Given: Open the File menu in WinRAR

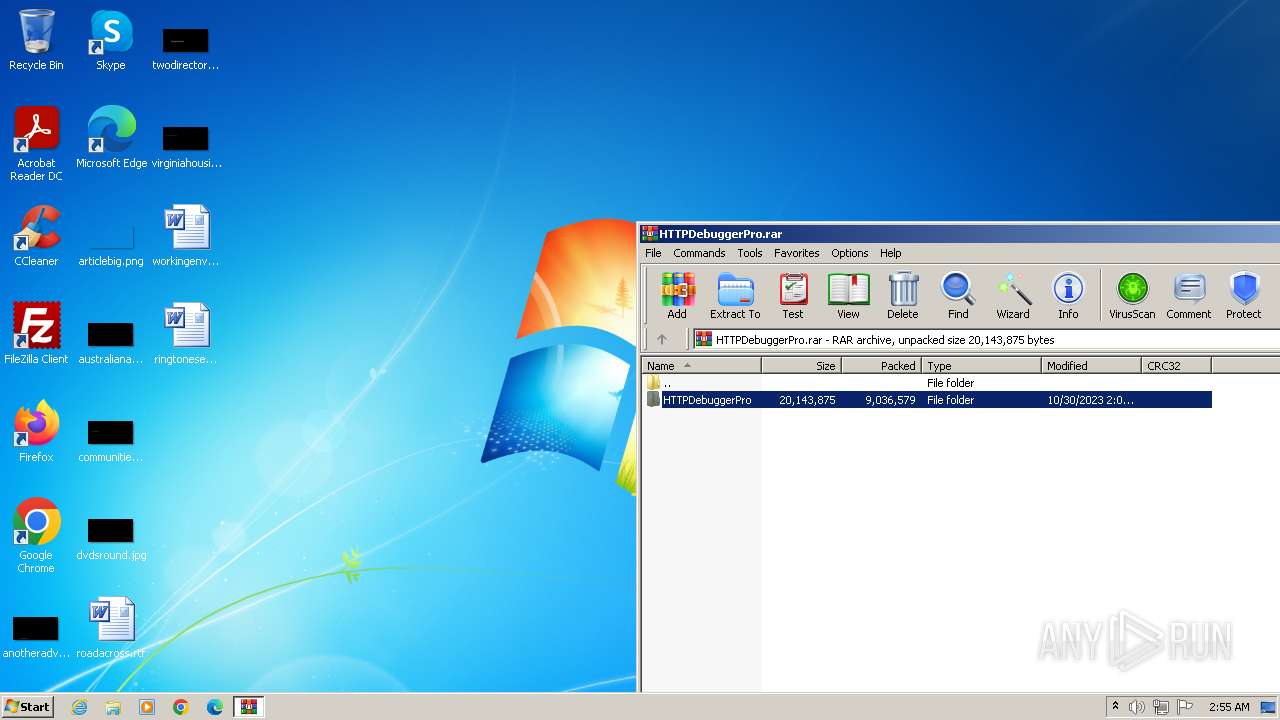Looking at the screenshot, I should pos(653,253).
